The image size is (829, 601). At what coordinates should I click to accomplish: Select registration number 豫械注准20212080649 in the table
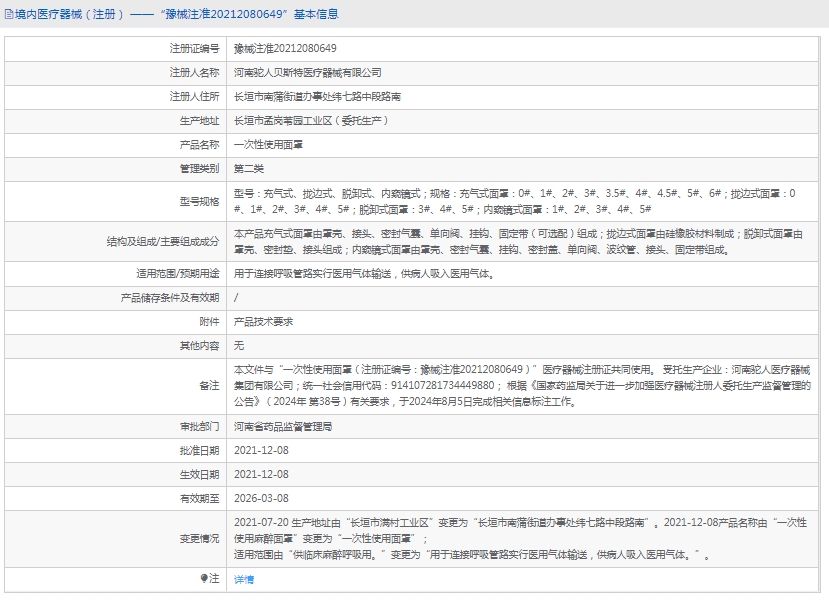coord(285,48)
